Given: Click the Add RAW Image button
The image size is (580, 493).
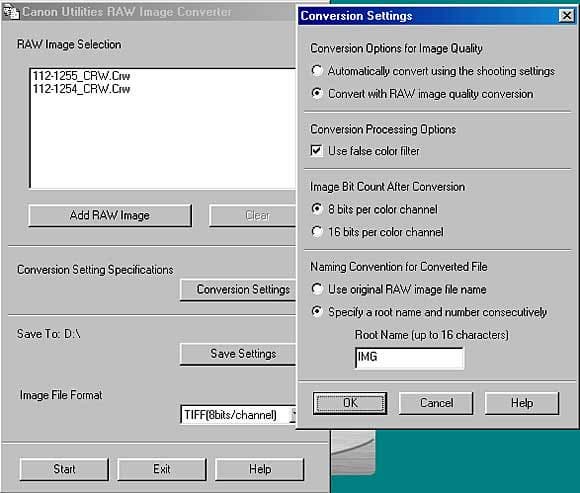Looking at the screenshot, I should point(110,215).
